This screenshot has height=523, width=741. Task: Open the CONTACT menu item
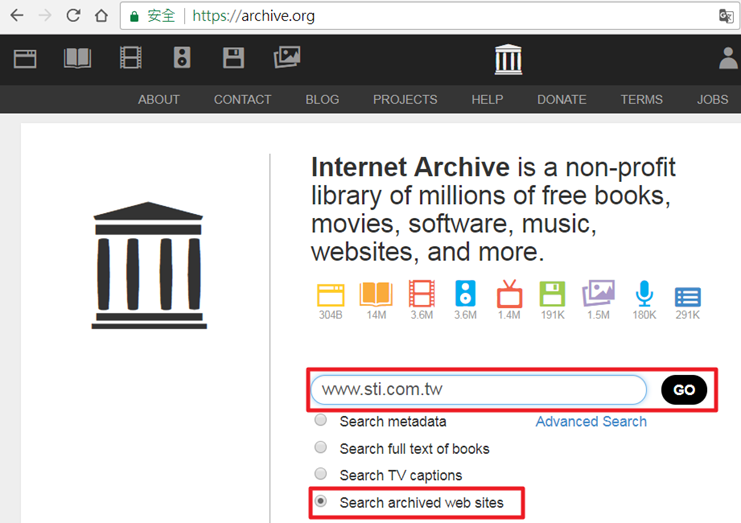tap(242, 100)
